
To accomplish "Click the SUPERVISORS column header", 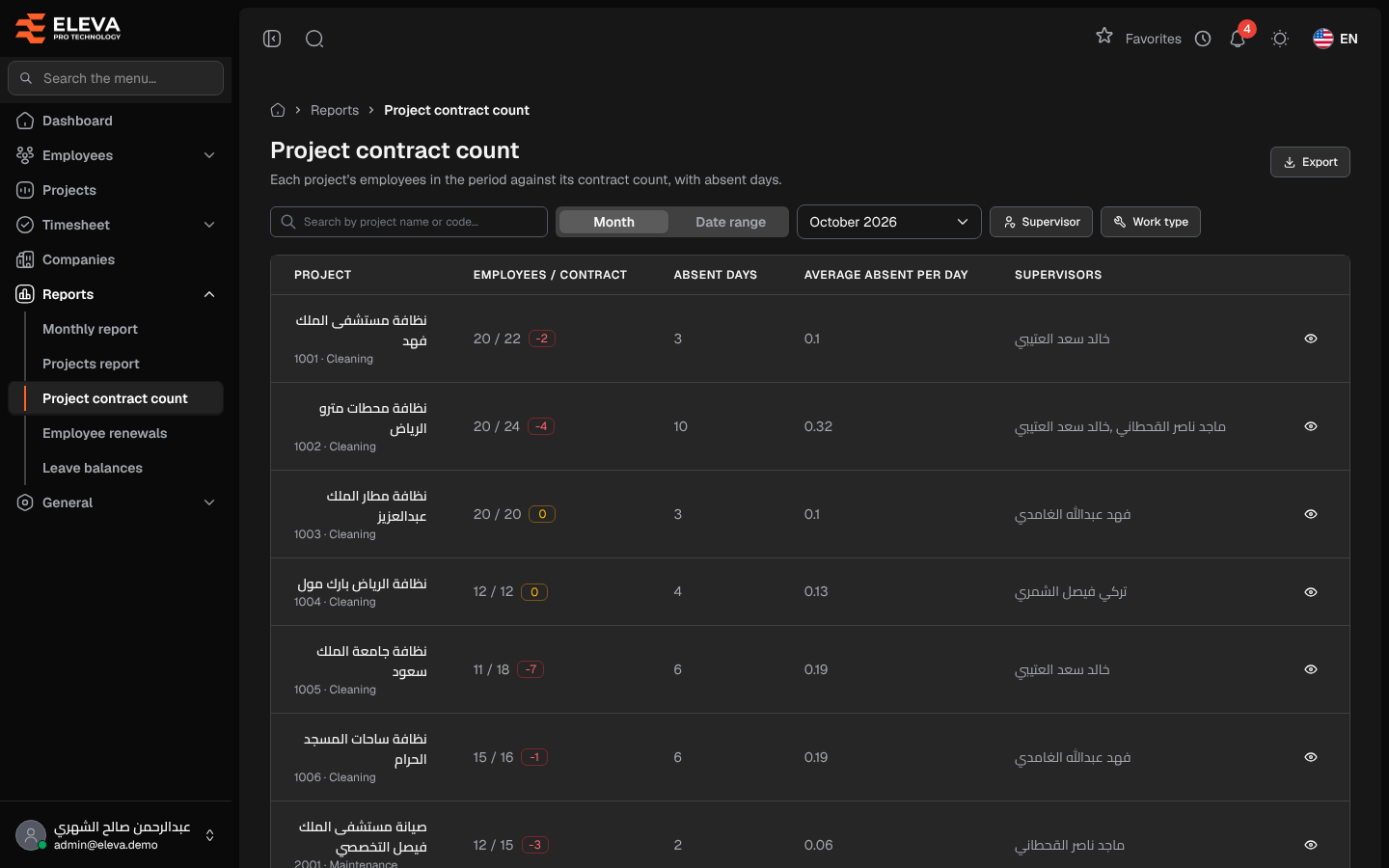I will [1058, 275].
